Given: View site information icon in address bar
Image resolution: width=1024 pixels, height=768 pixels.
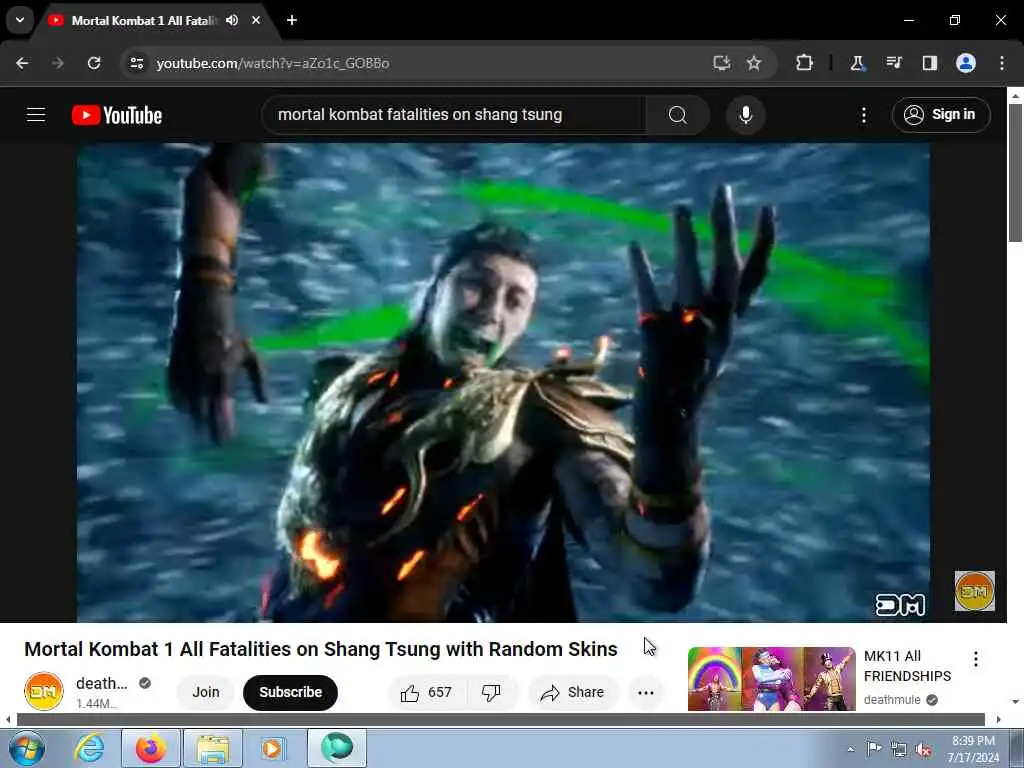Looking at the screenshot, I should pyautogui.click(x=136, y=63).
